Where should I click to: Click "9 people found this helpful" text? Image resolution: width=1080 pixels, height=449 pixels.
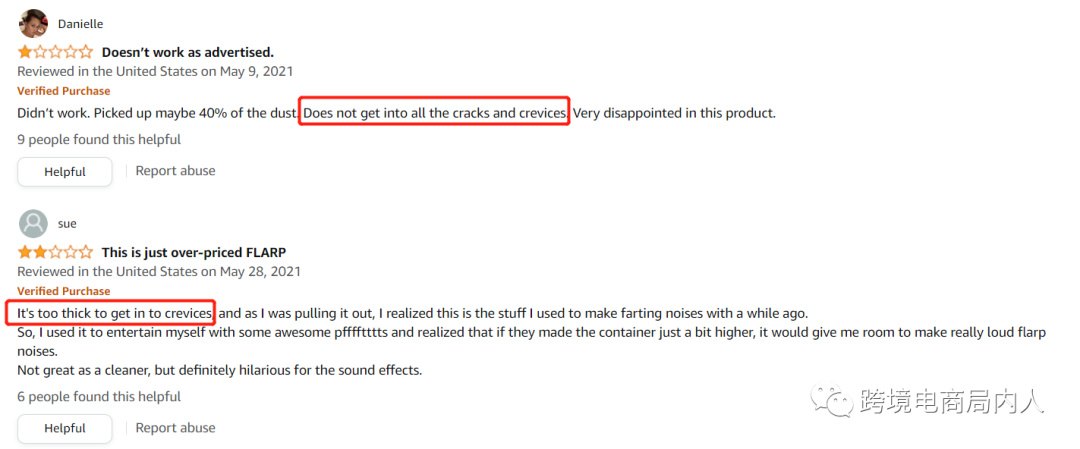[x=99, y=140]
